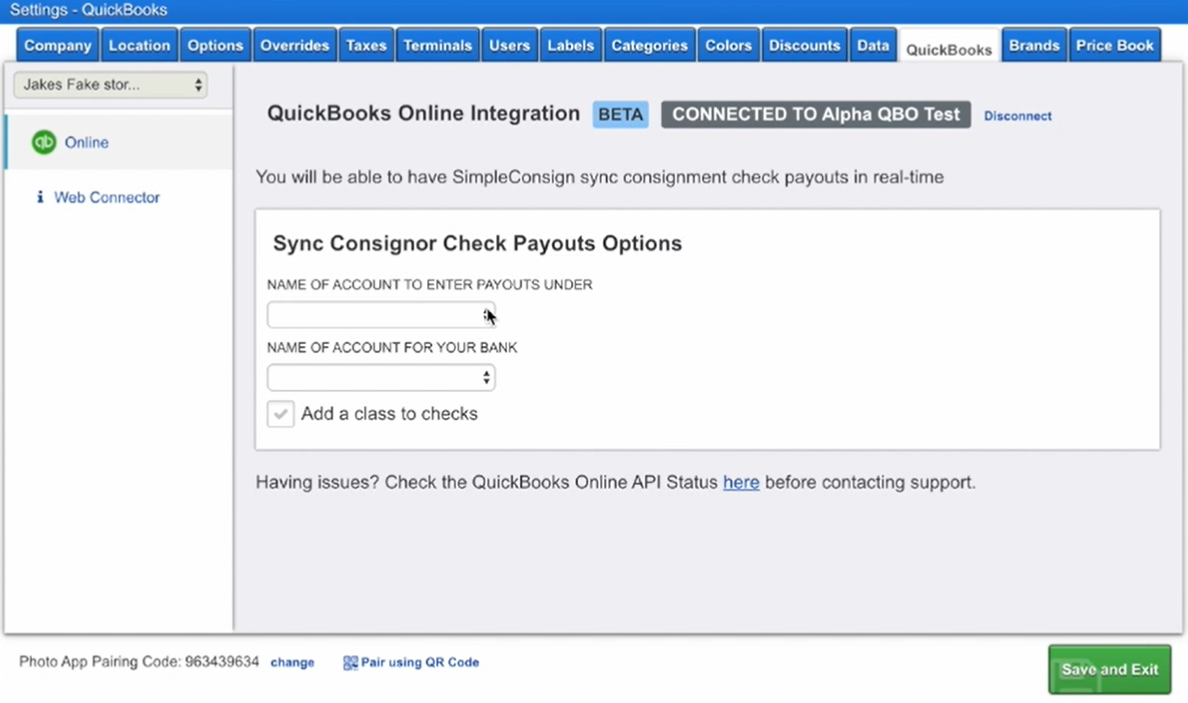Image resolution: width=1188 pixels, height=703 pixels.
Task: Open the Brands tab
Action: pyautogui.click(x=1034, y=45)
